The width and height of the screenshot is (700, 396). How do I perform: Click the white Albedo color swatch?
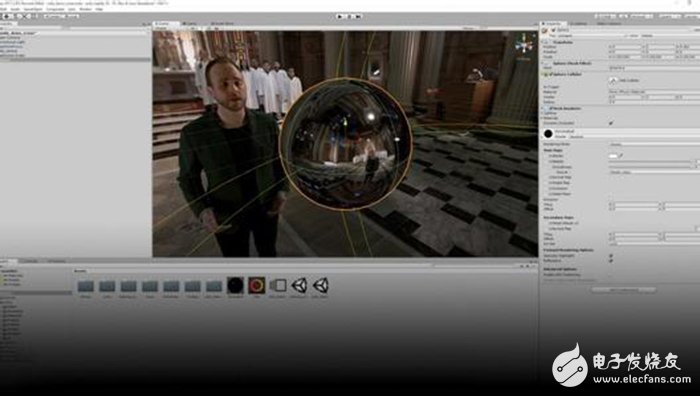click(613, 156)
